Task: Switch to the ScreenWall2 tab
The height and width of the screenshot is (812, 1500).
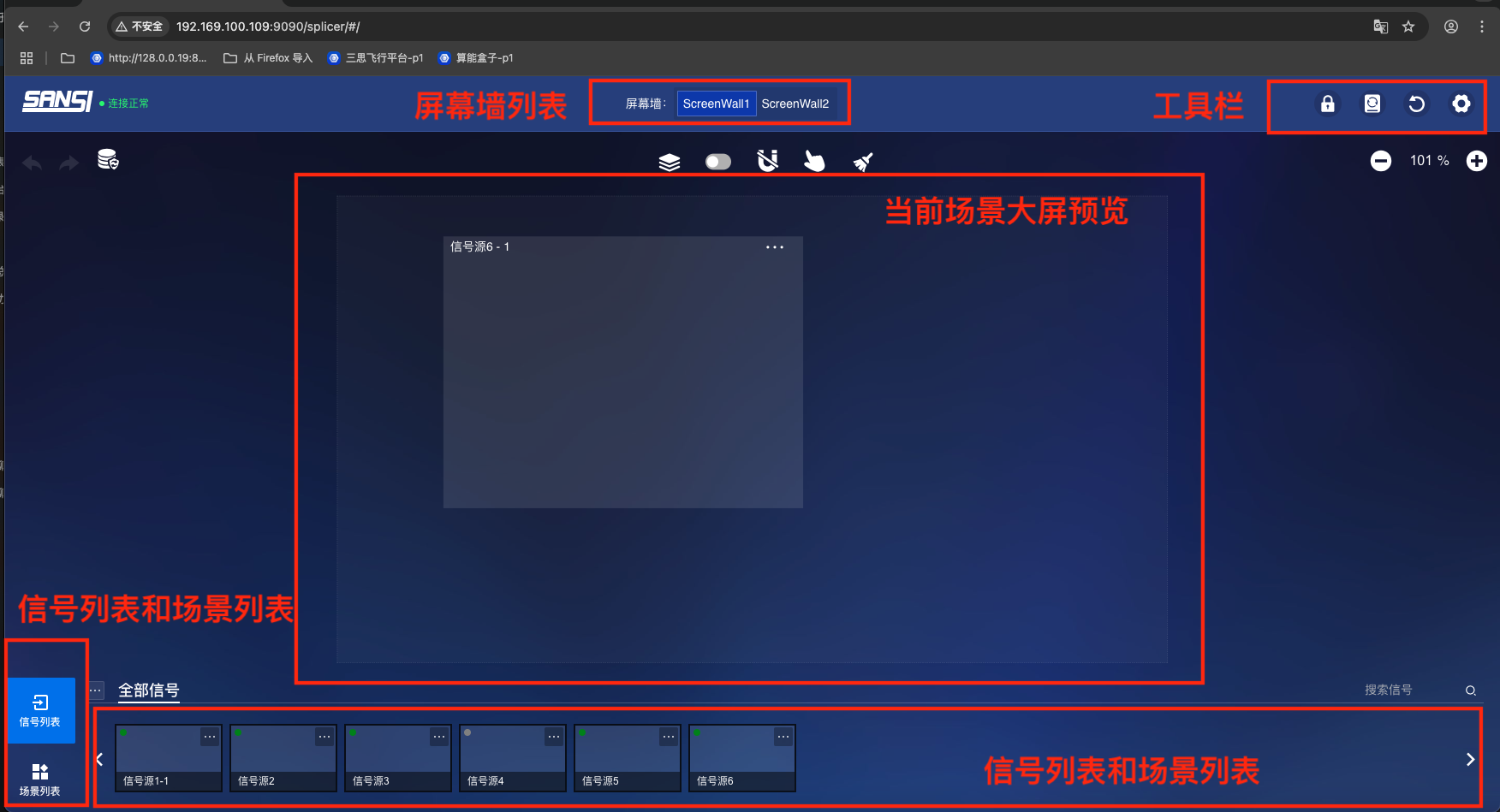Action: pos(795,104)
